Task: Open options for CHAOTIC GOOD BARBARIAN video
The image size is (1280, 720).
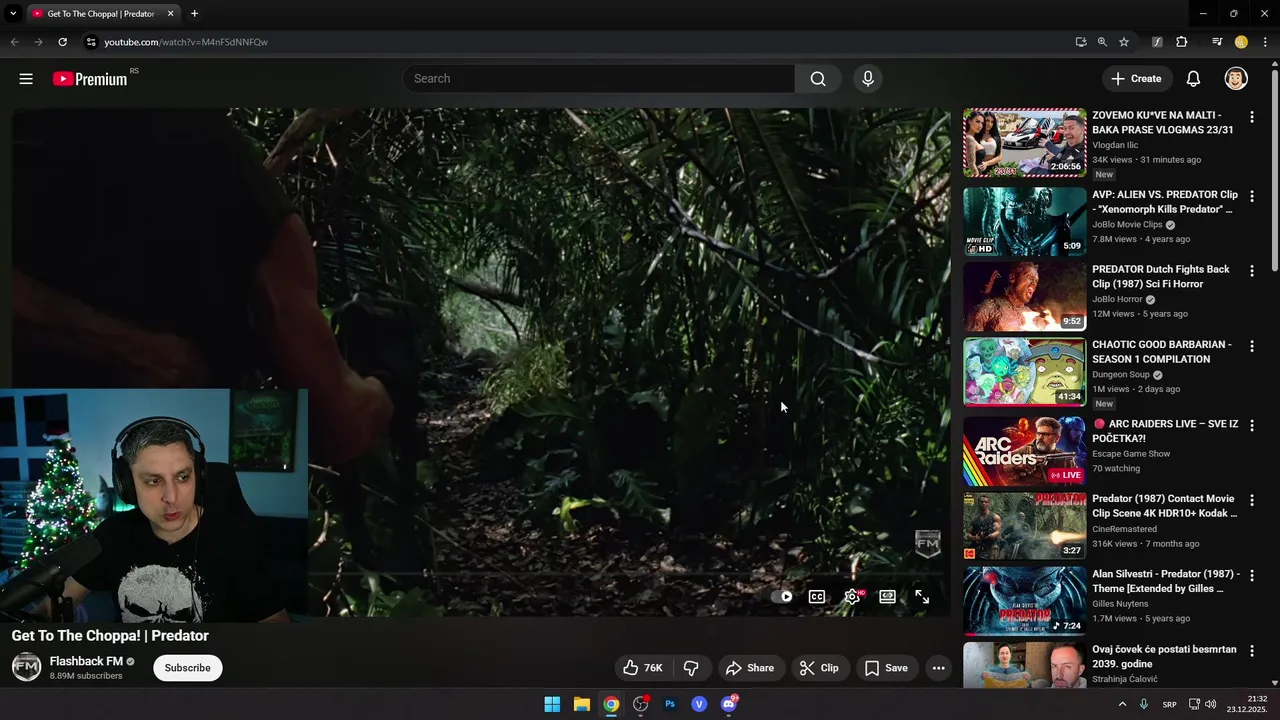Action: (x=1251, y=347)
